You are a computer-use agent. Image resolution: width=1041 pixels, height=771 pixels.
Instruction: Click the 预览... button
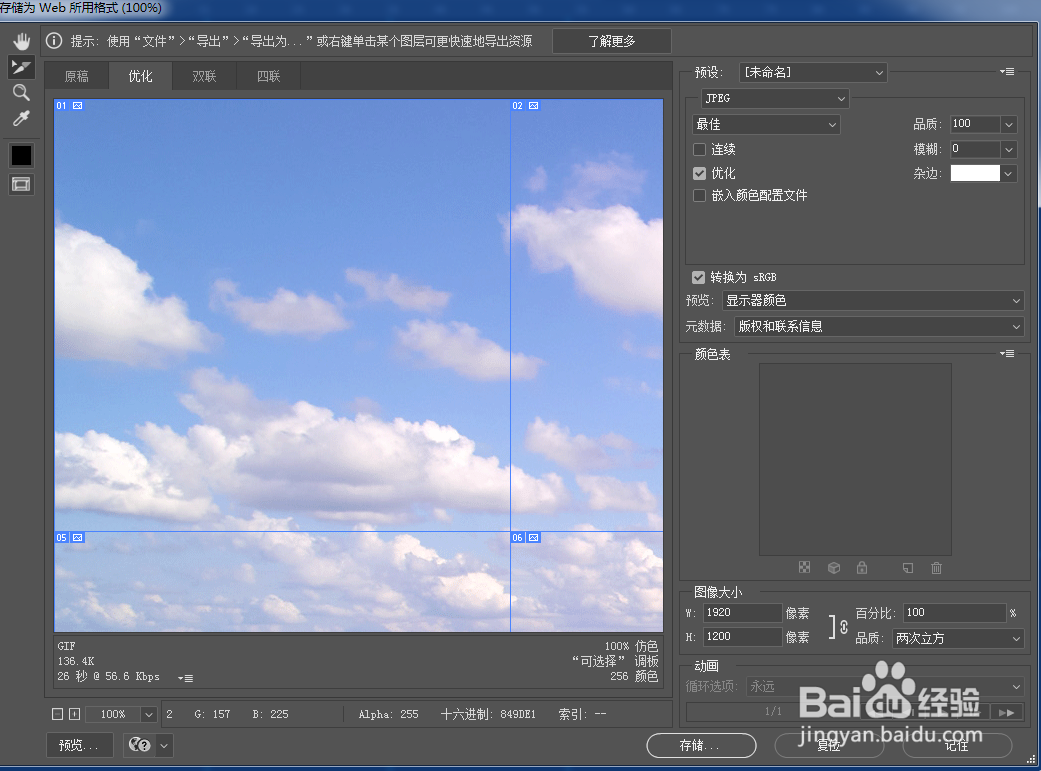79,745
